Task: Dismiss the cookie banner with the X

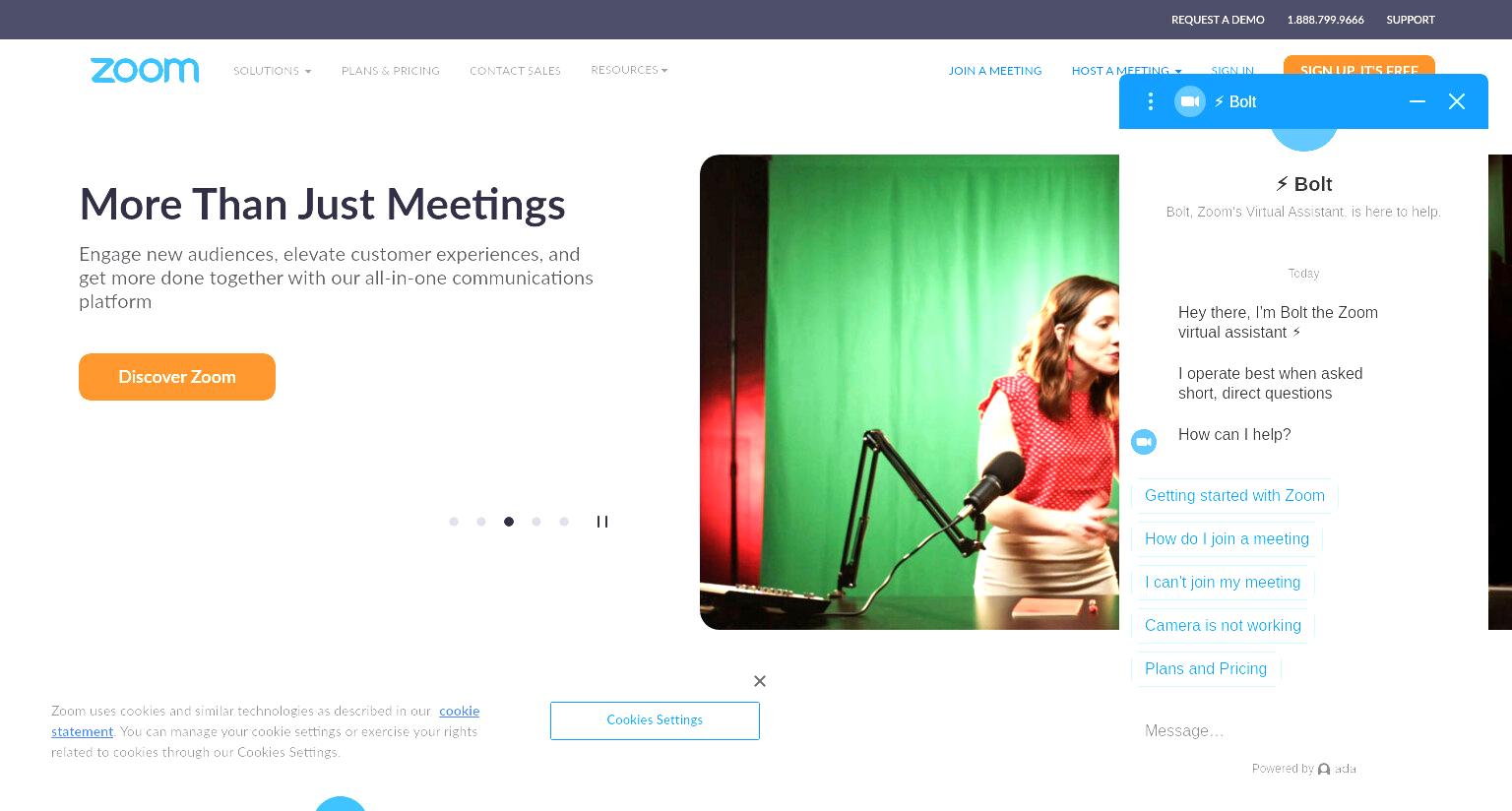Action: point(760,681)
